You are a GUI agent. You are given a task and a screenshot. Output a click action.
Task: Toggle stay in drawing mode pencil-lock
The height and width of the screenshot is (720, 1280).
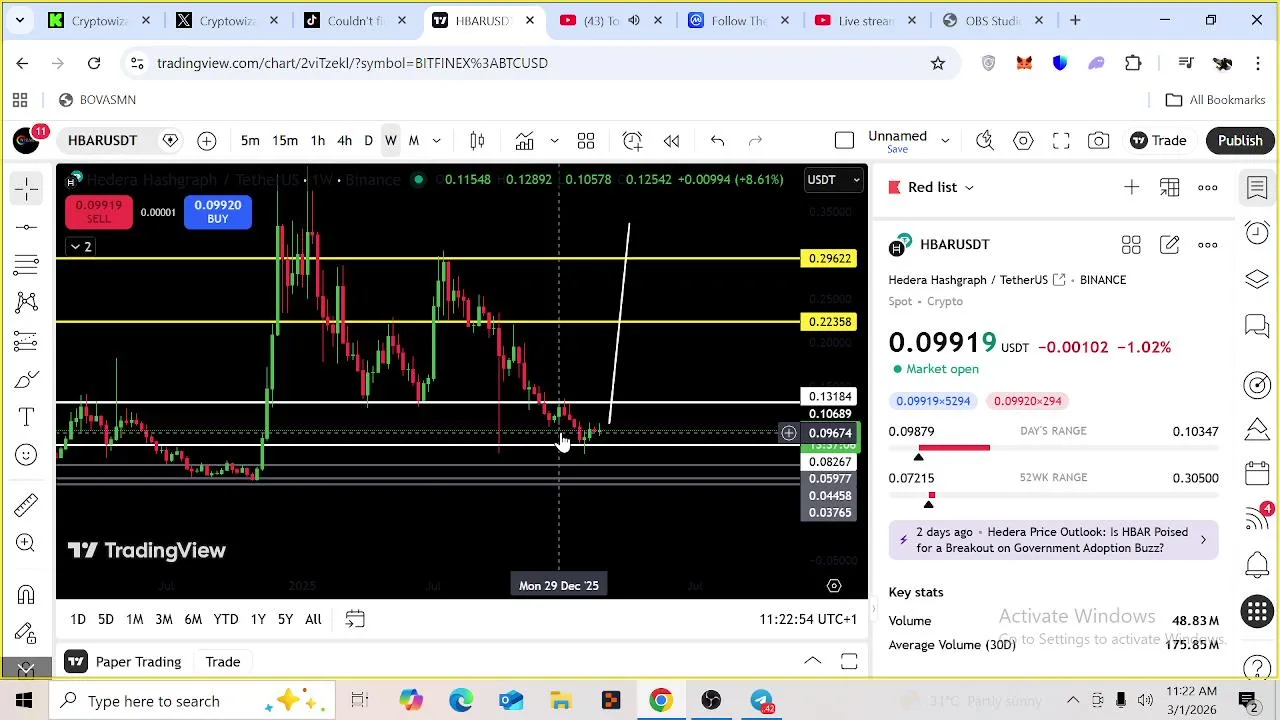[x=27, y=633]
